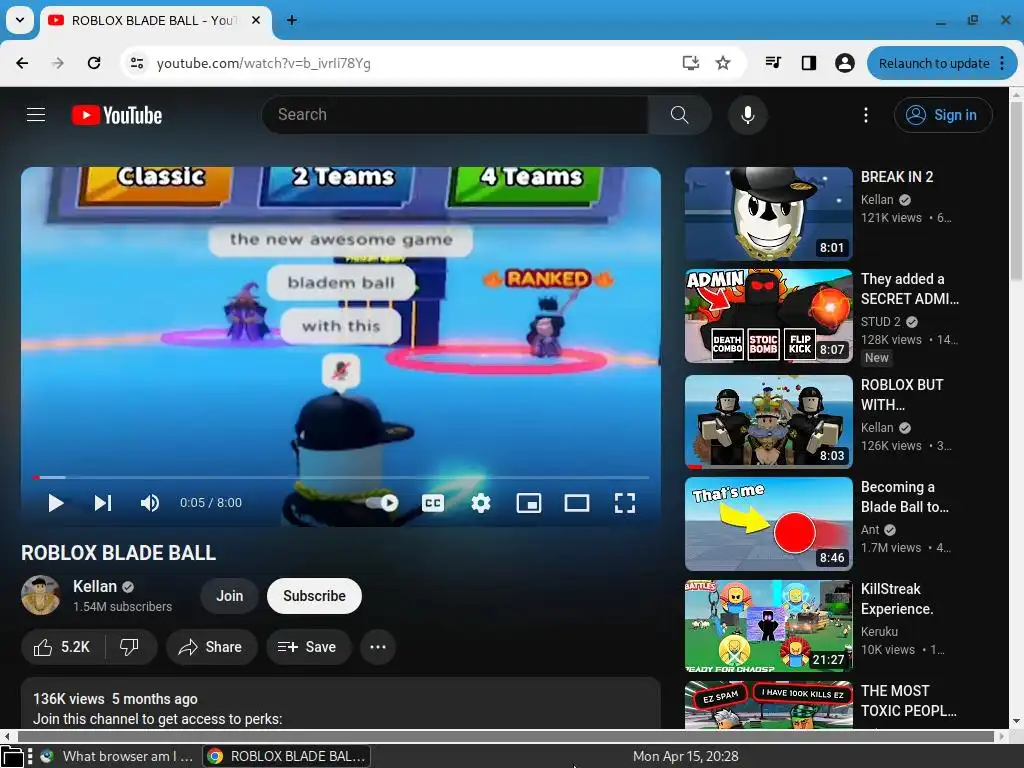This screenshot has height=768, width=1024.
Task: Click the search magnifier button
Action: coord(680,115)
